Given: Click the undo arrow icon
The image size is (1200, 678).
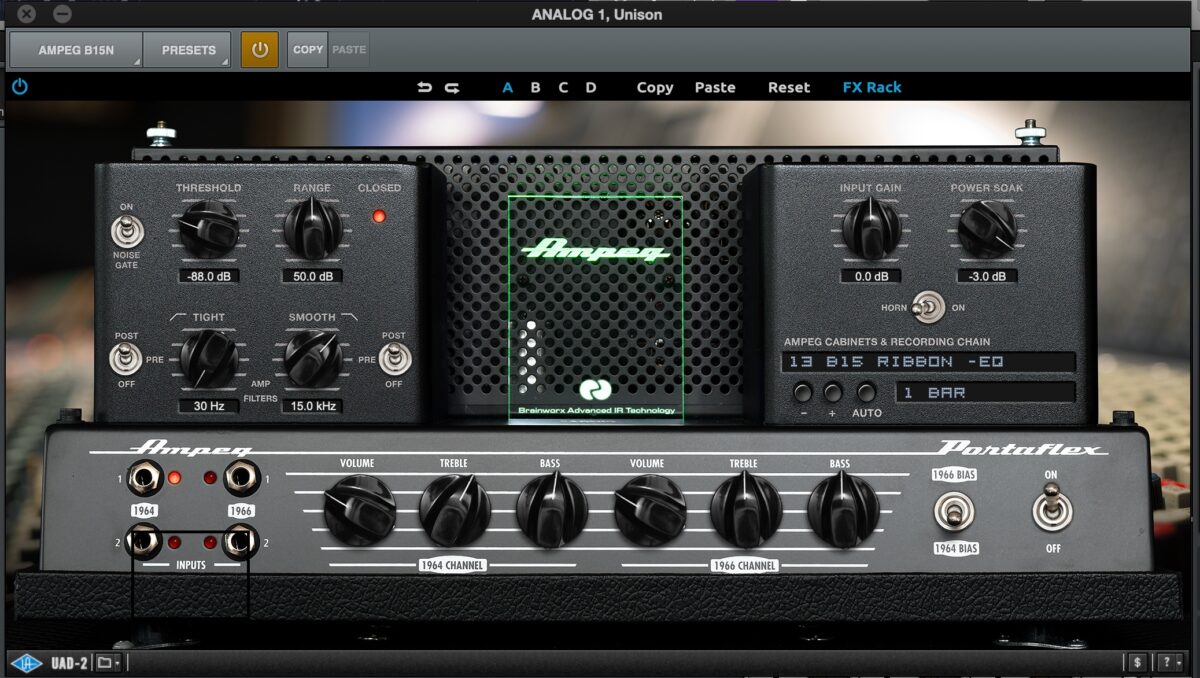Looking at the screenshot, I should click(x=425, y=88).
